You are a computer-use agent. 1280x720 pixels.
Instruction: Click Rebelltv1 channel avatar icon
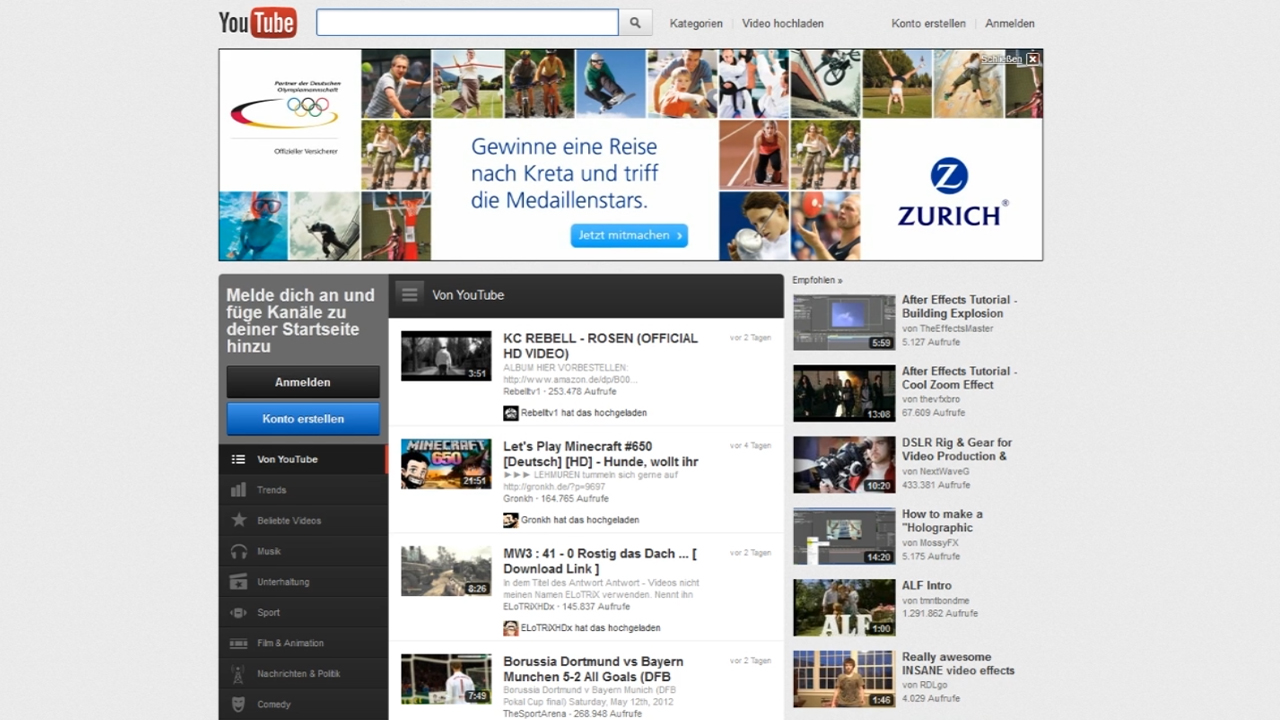click(510, 412)
